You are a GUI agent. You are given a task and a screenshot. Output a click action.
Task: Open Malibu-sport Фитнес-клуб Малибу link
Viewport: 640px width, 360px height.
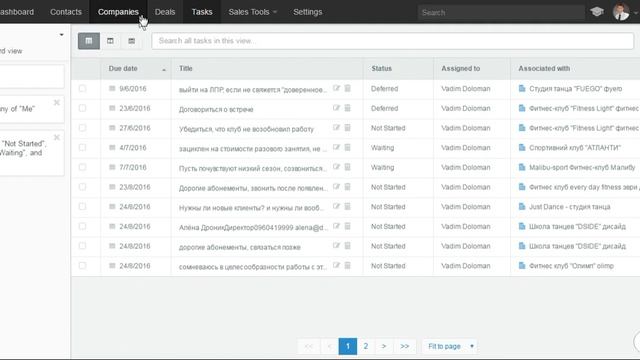click(x=582, y=167)
